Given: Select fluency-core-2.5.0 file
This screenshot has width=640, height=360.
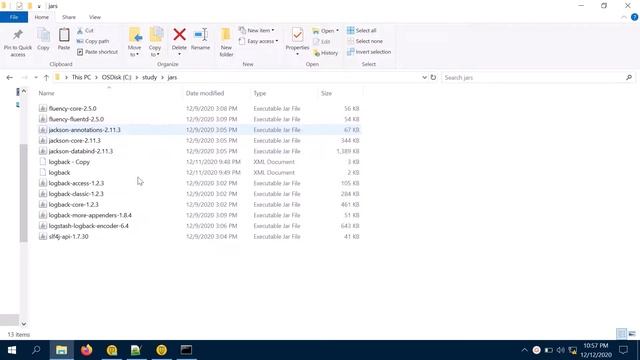Looking at the screenshot, I should click(x=199, y=109).
